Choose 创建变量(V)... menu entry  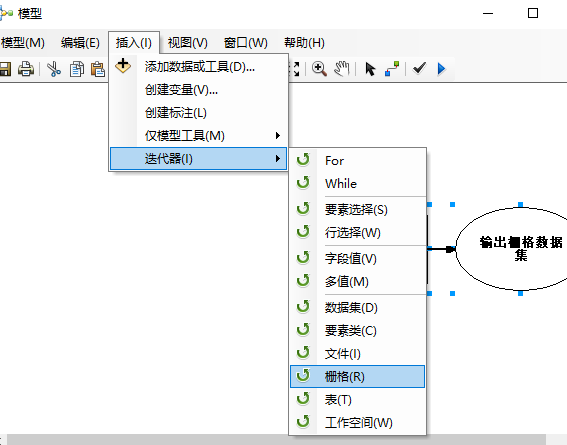coord(198,90)
